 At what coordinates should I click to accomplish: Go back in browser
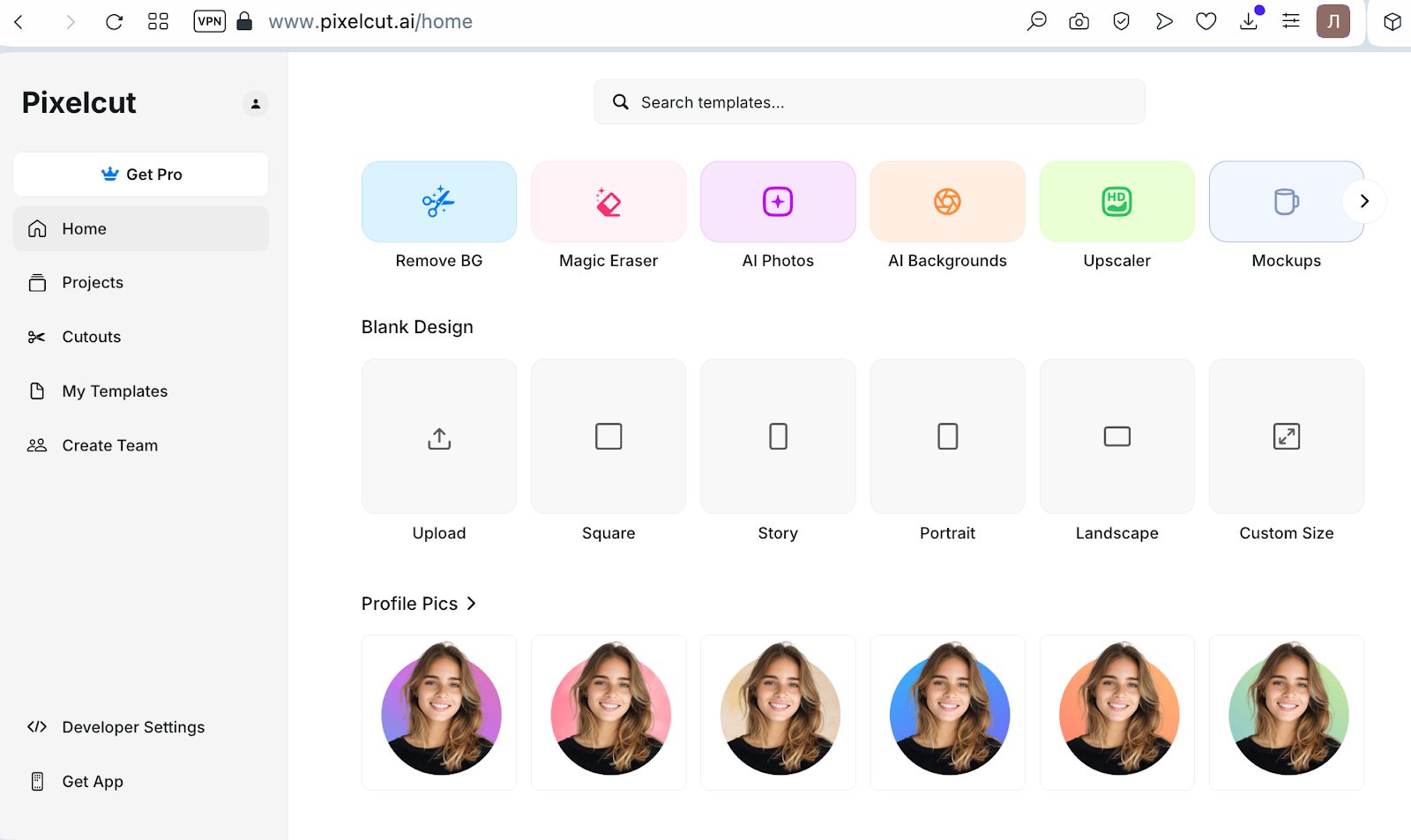tap(19, 22)
